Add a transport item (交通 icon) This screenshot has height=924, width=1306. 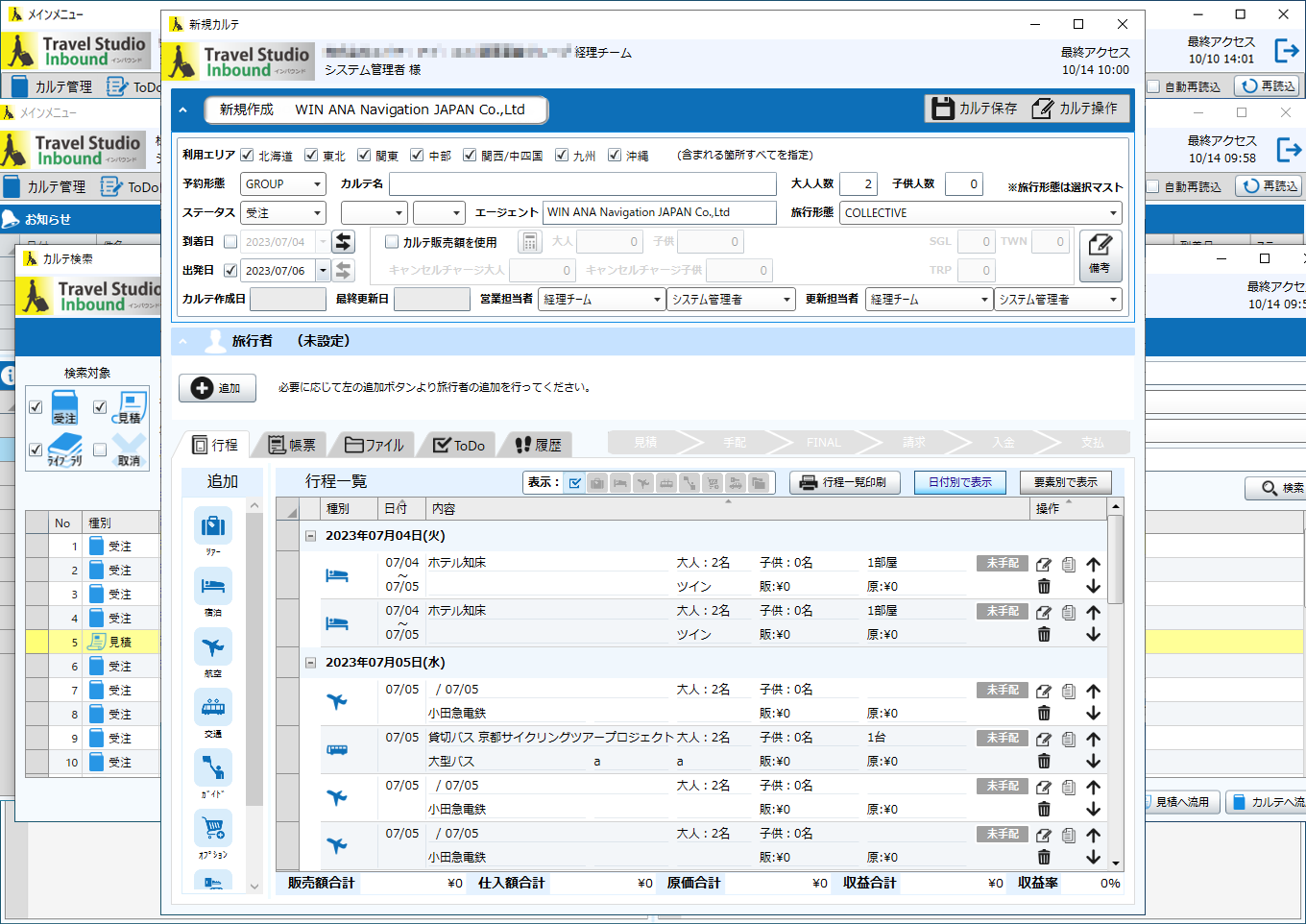pyautogui.click(x=213, y=708)
